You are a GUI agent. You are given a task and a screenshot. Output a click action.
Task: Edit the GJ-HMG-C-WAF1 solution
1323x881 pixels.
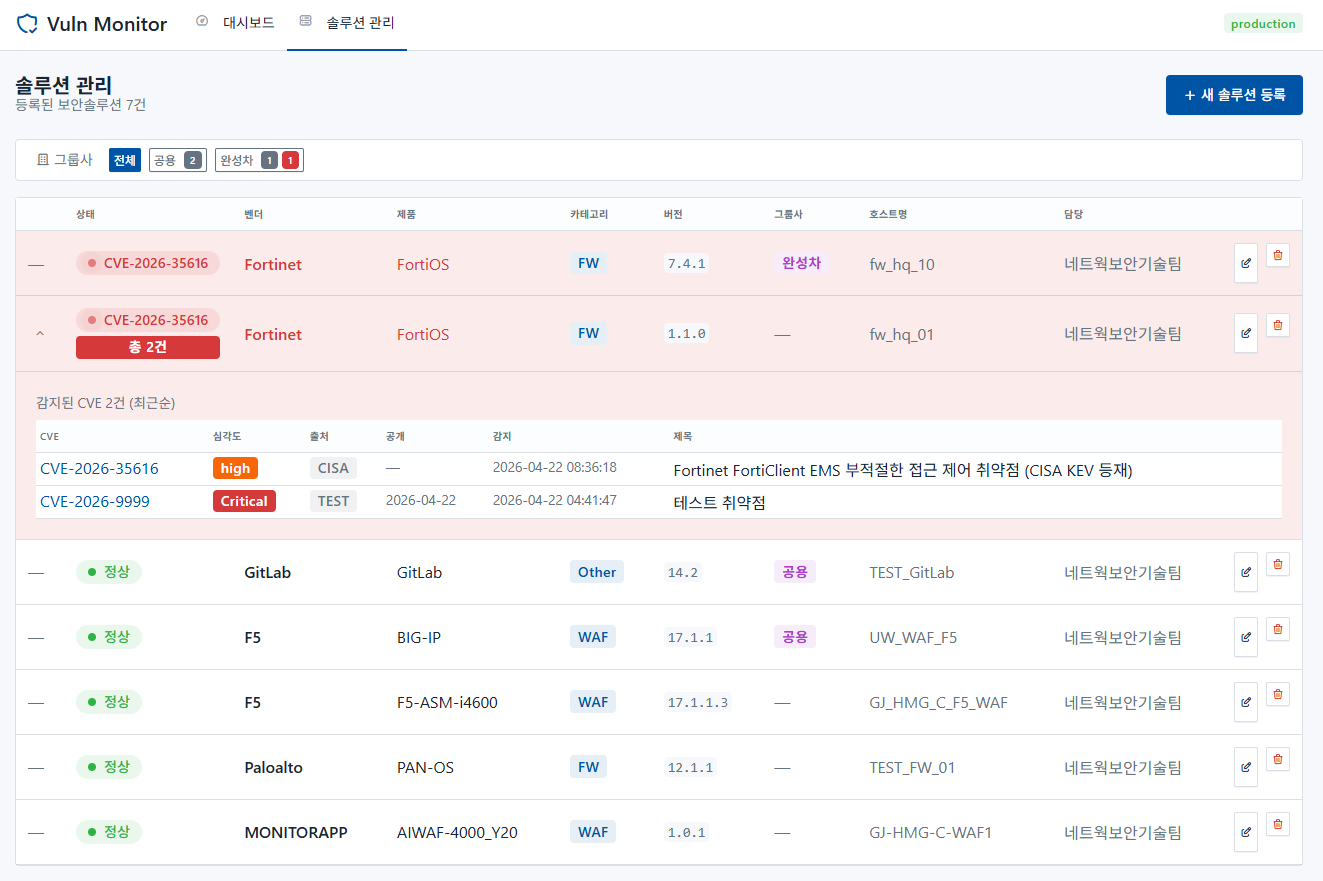(x=1246, y=832)
